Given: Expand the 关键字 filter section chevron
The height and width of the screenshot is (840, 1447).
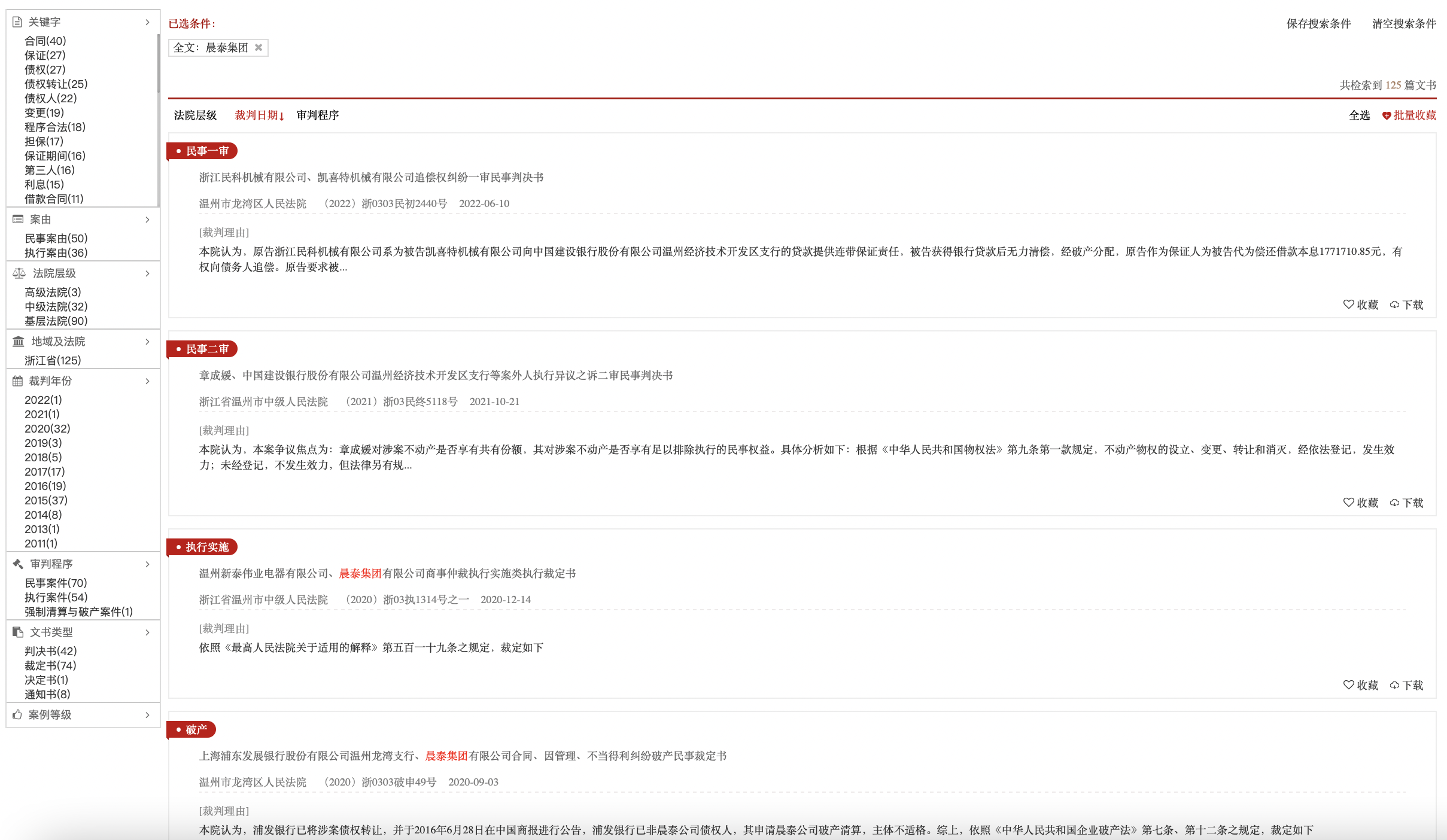Looking at the screenshot, I should point(147,22).
